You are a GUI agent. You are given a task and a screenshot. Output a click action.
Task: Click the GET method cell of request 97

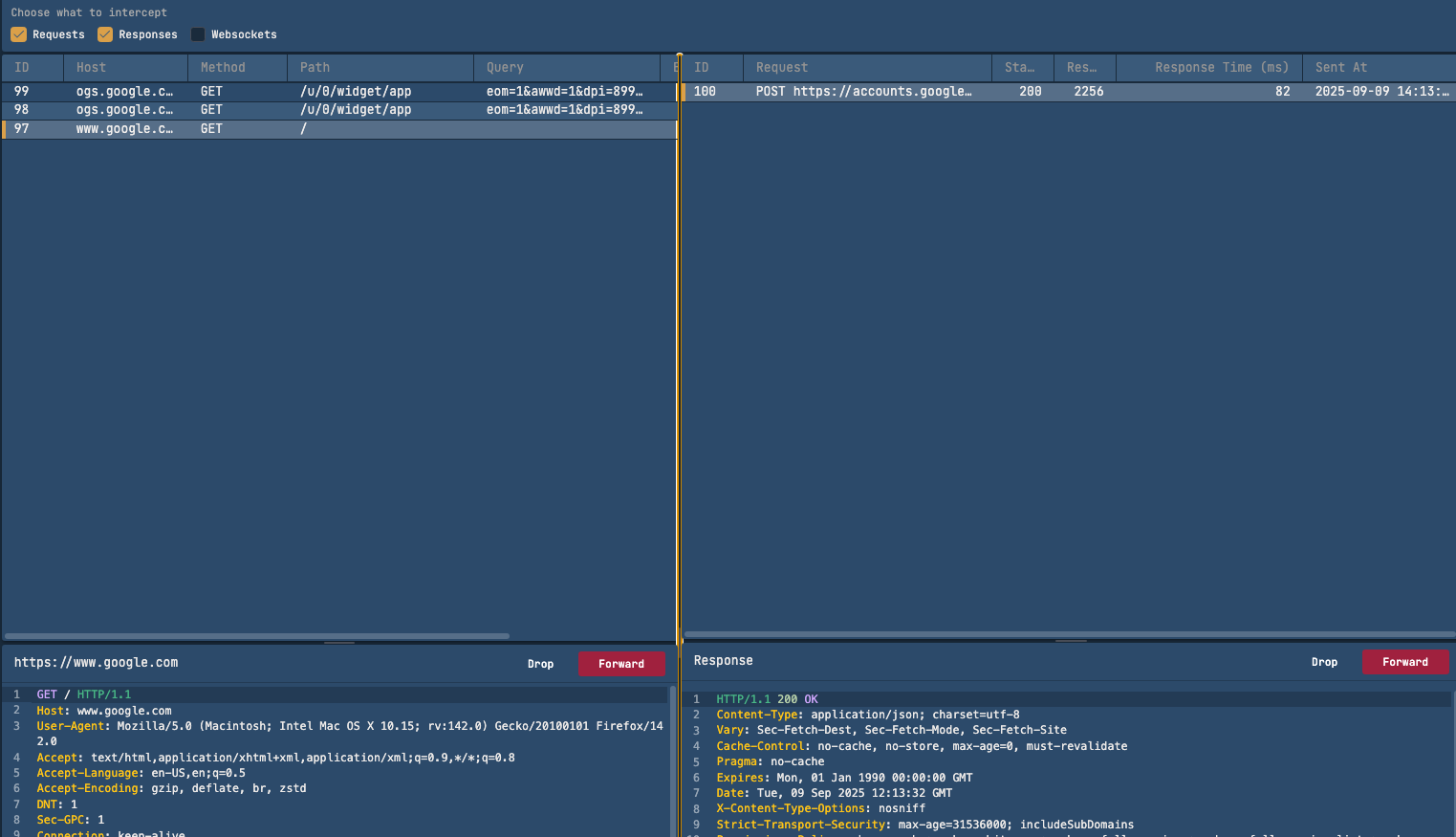[x=211, y=129]
